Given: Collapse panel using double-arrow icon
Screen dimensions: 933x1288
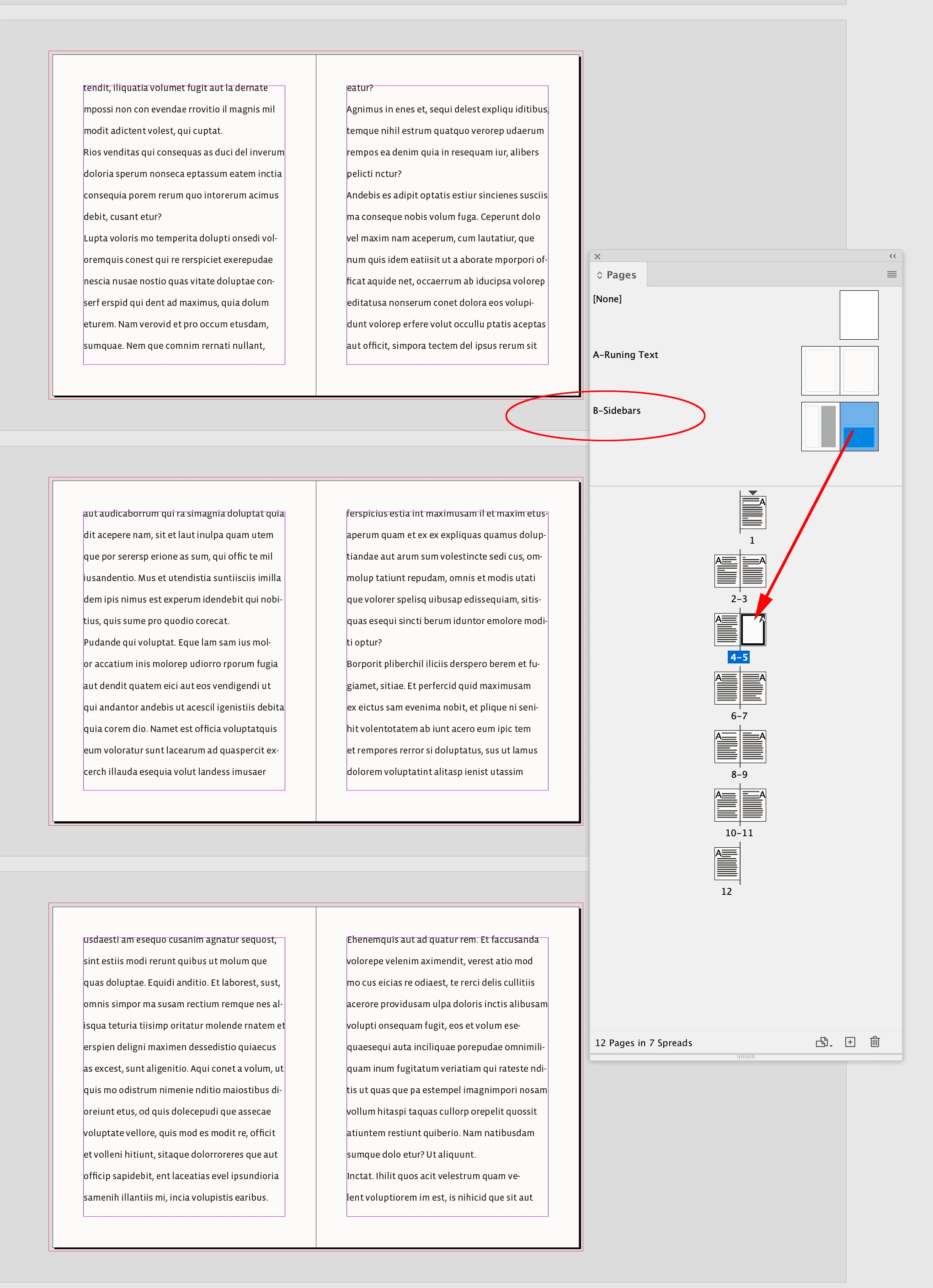Looking at the screenshot, I should [x=892, y=257].
